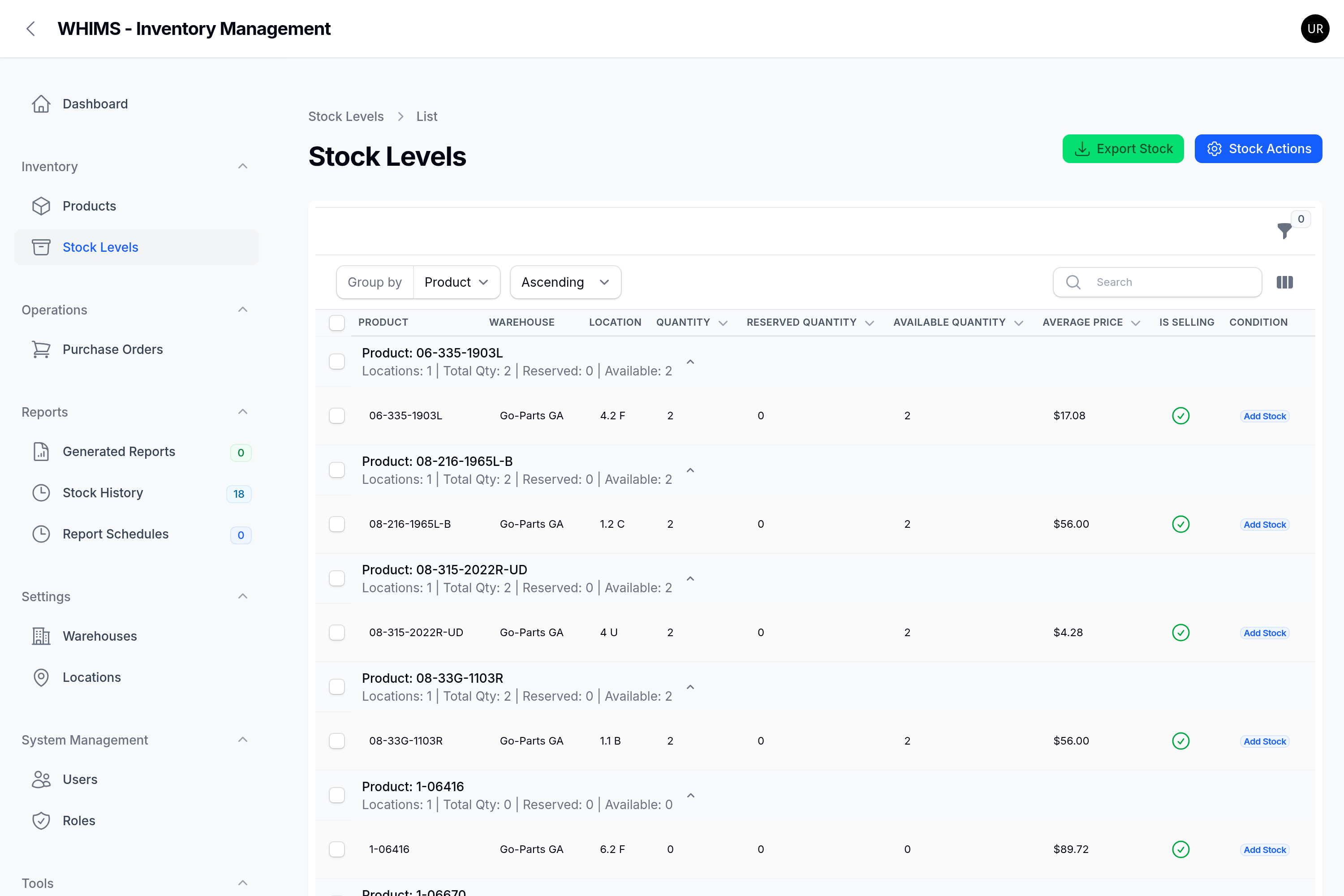Image resolution: width=1344 pixels, height=896 pixels.
Task: Click Is Selling checkmark for 08-33G-1103R
Action: [1180, 741]
